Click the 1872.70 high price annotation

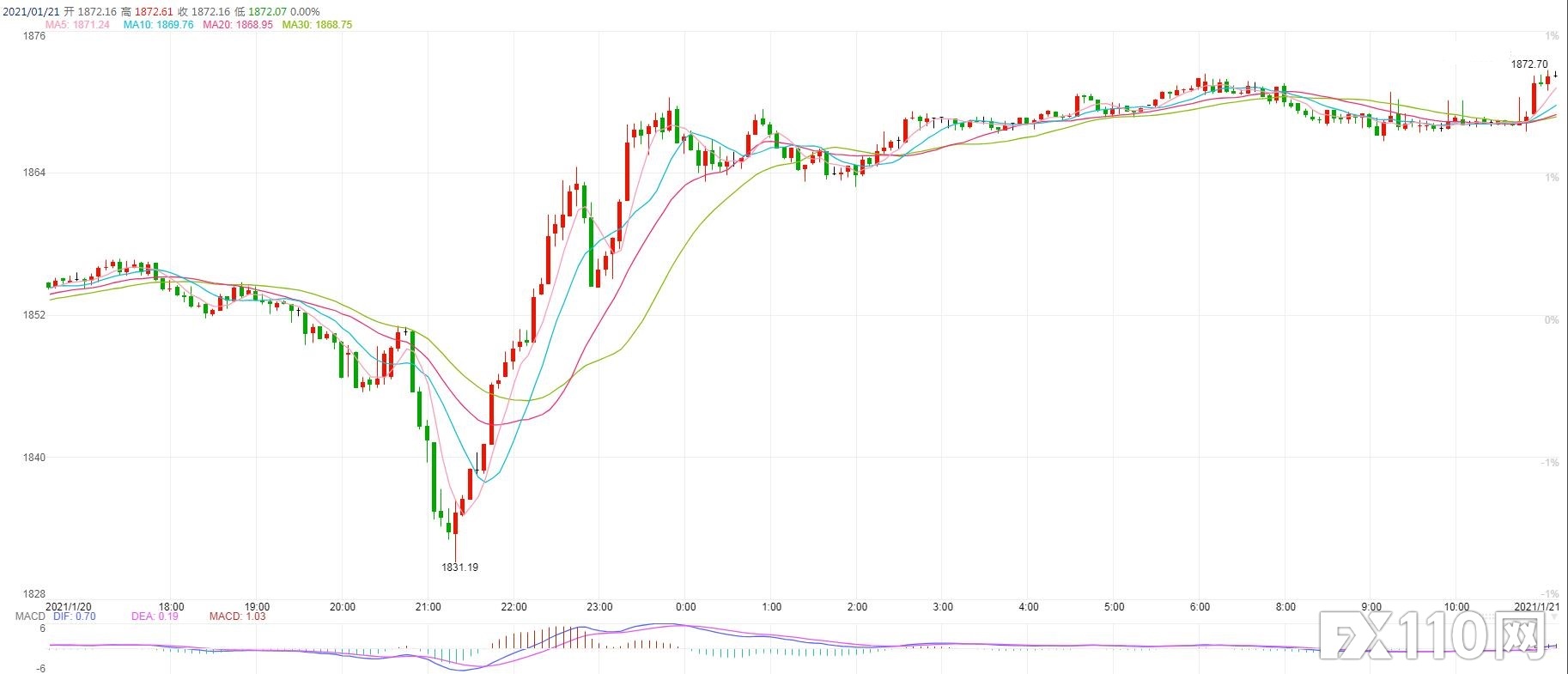coord(1529,64)
